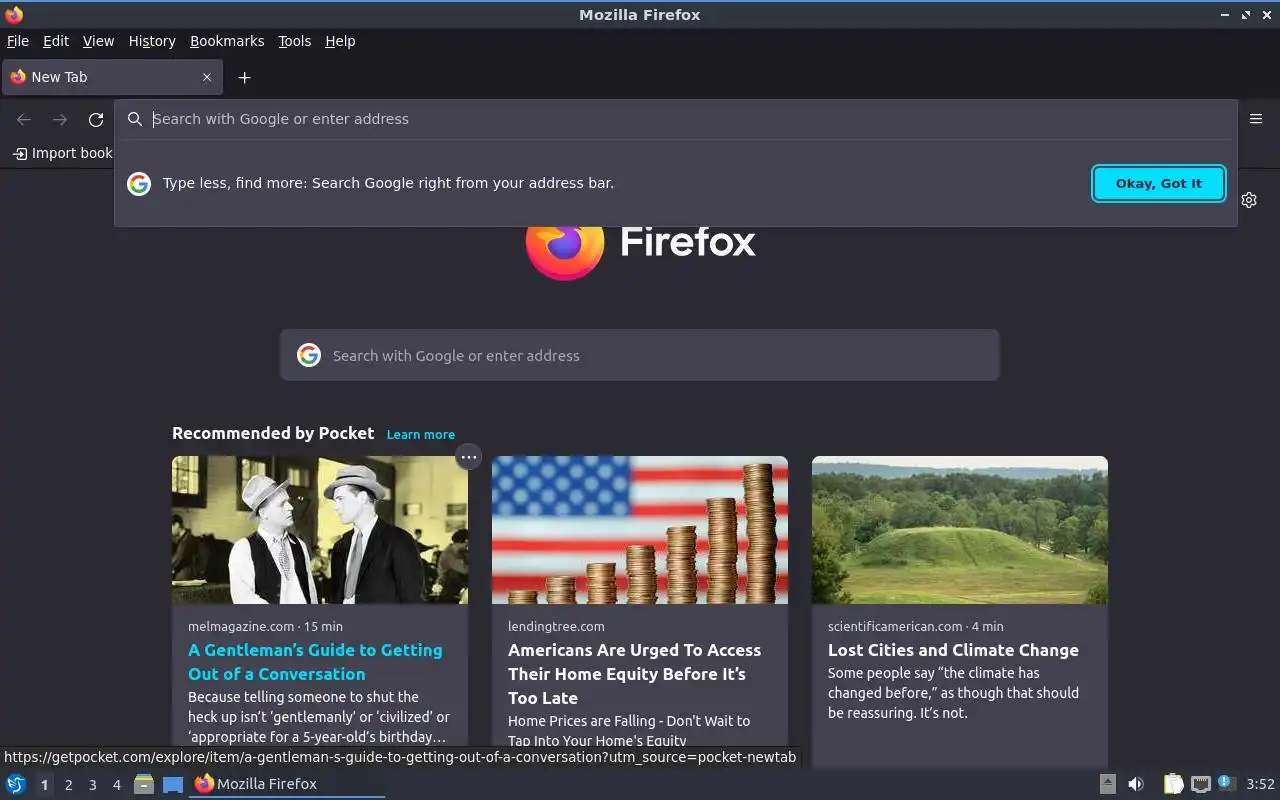Reload the current page

point(96,120)
